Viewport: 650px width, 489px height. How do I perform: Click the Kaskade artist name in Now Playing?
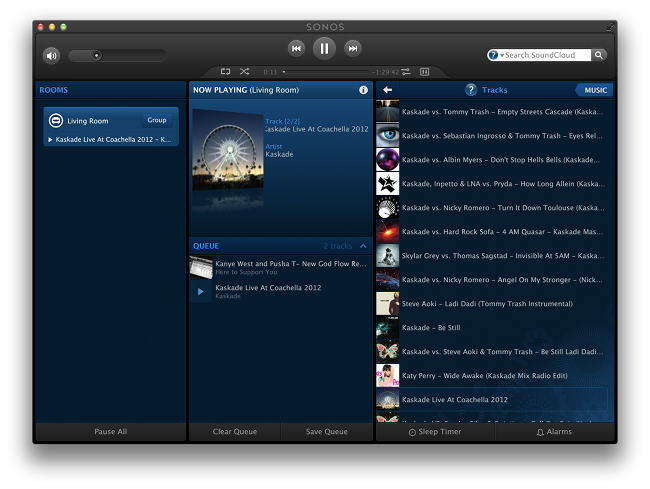(x=279, y=154)
